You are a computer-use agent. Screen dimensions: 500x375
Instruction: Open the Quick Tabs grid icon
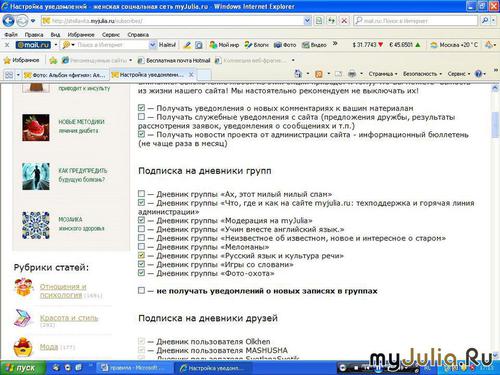point(9,75)
